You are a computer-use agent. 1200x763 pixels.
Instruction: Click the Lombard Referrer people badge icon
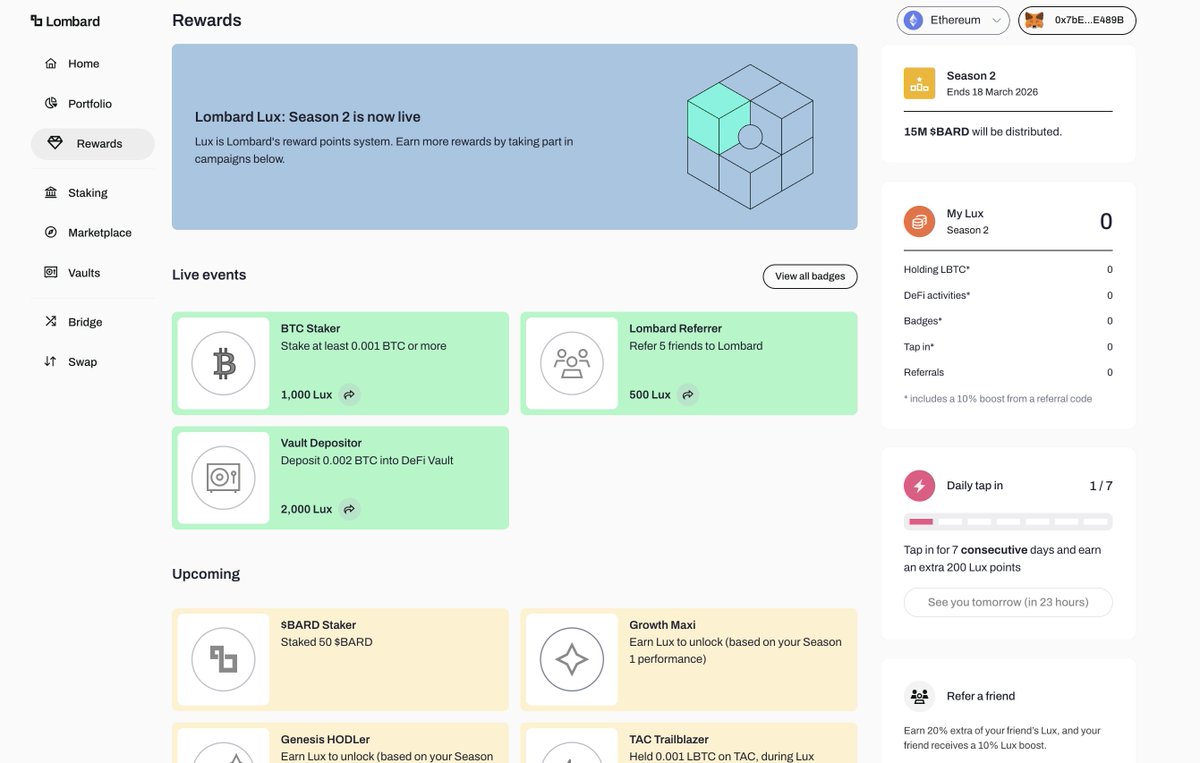tap(572, 363)
